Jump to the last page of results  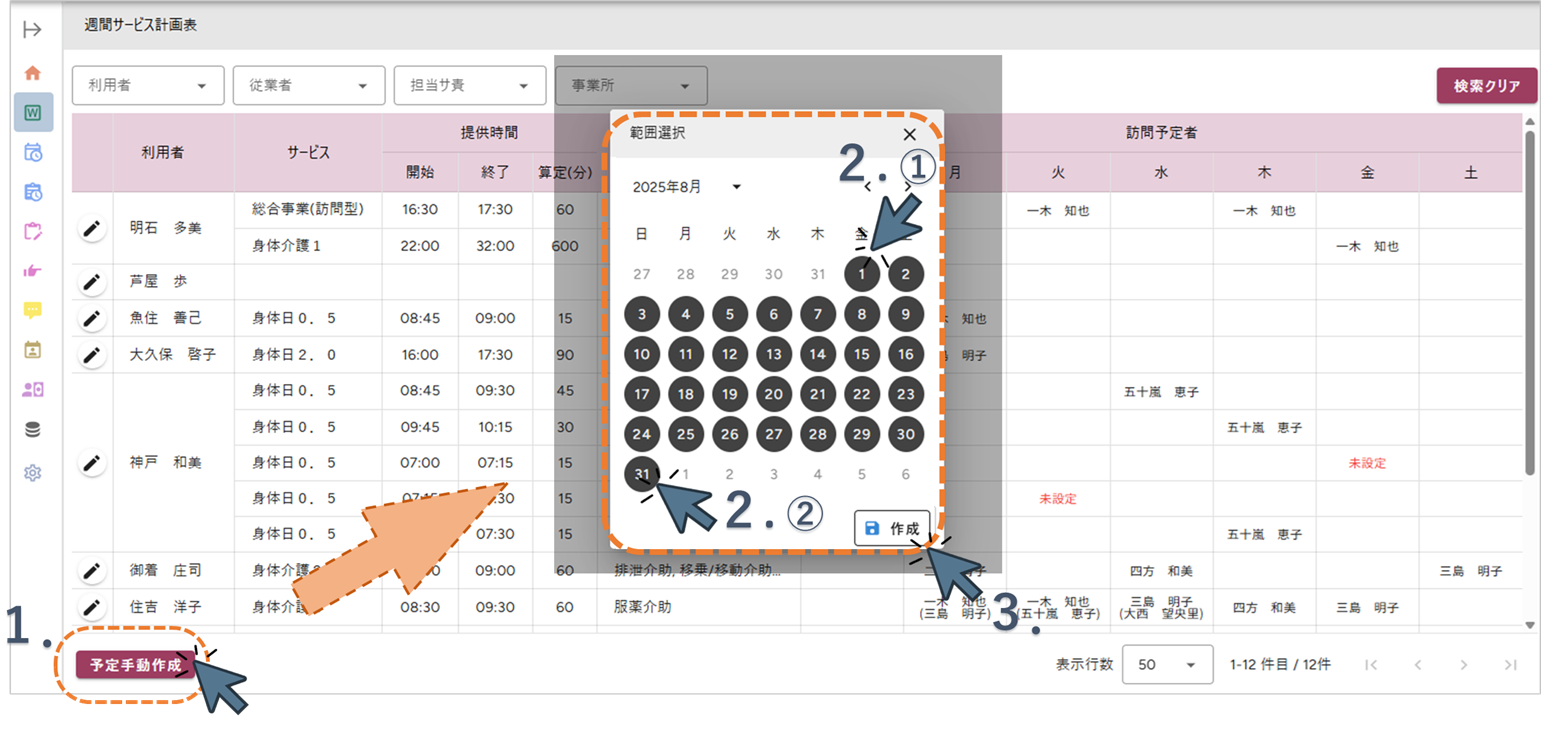coord(1510,665)
